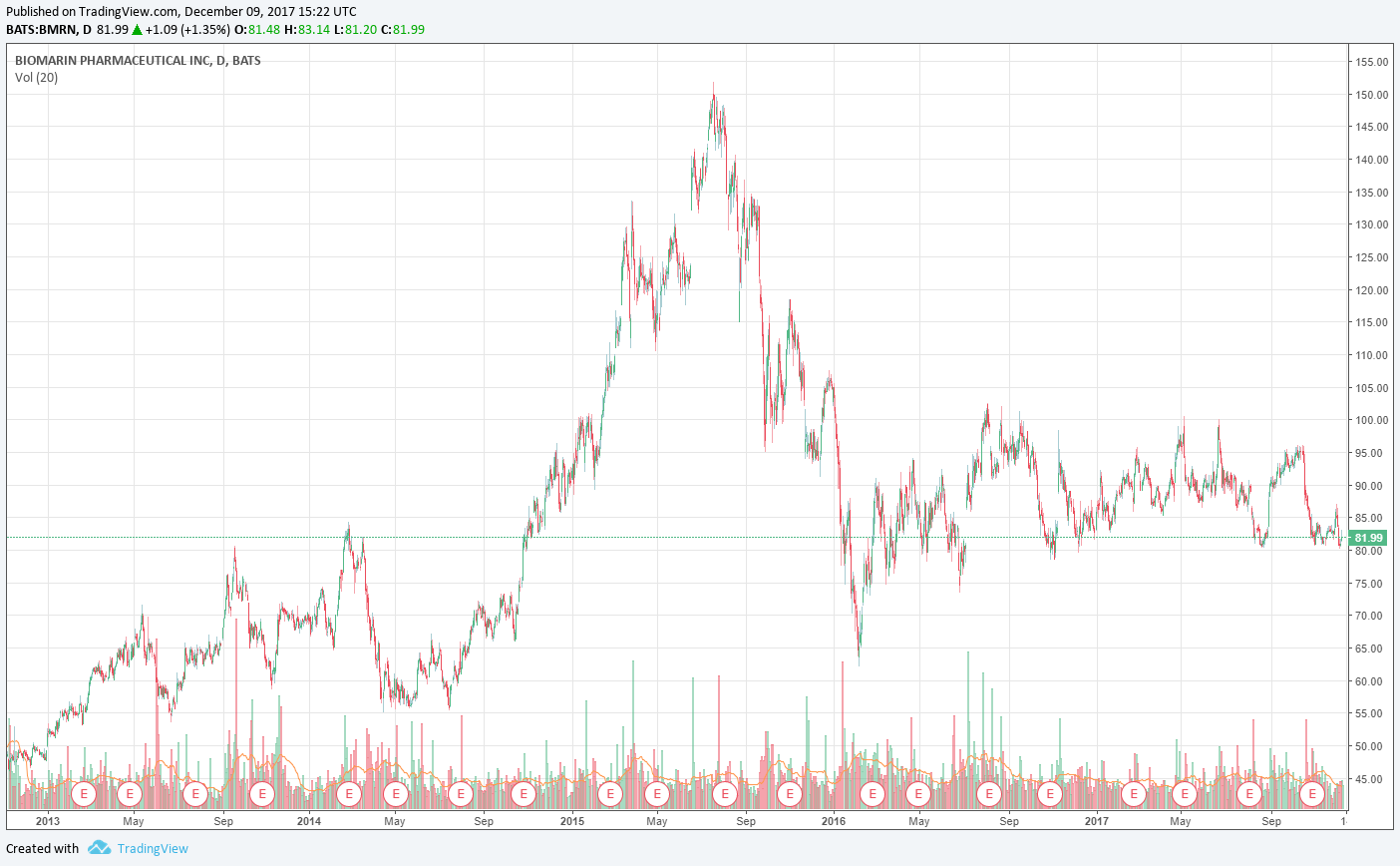Click the green up arrow in header
The width and height of the screenshot is (1400, 866).
(137, 30)
